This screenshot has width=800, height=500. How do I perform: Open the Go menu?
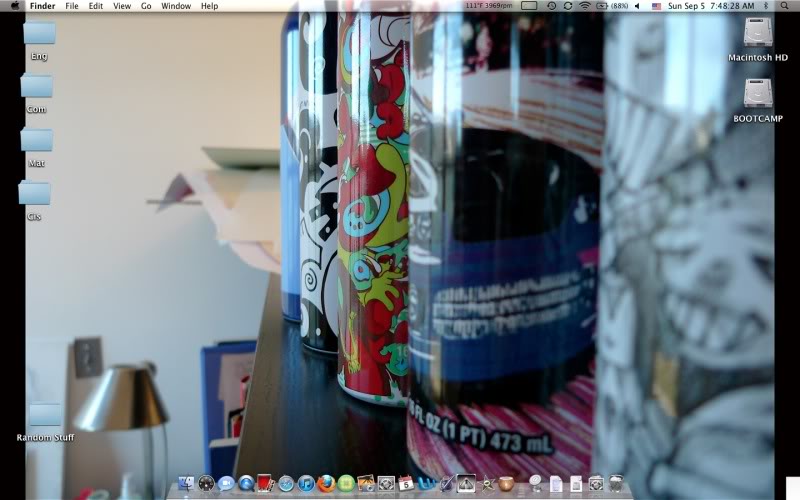pyautogui.click(x=146, y=6)
